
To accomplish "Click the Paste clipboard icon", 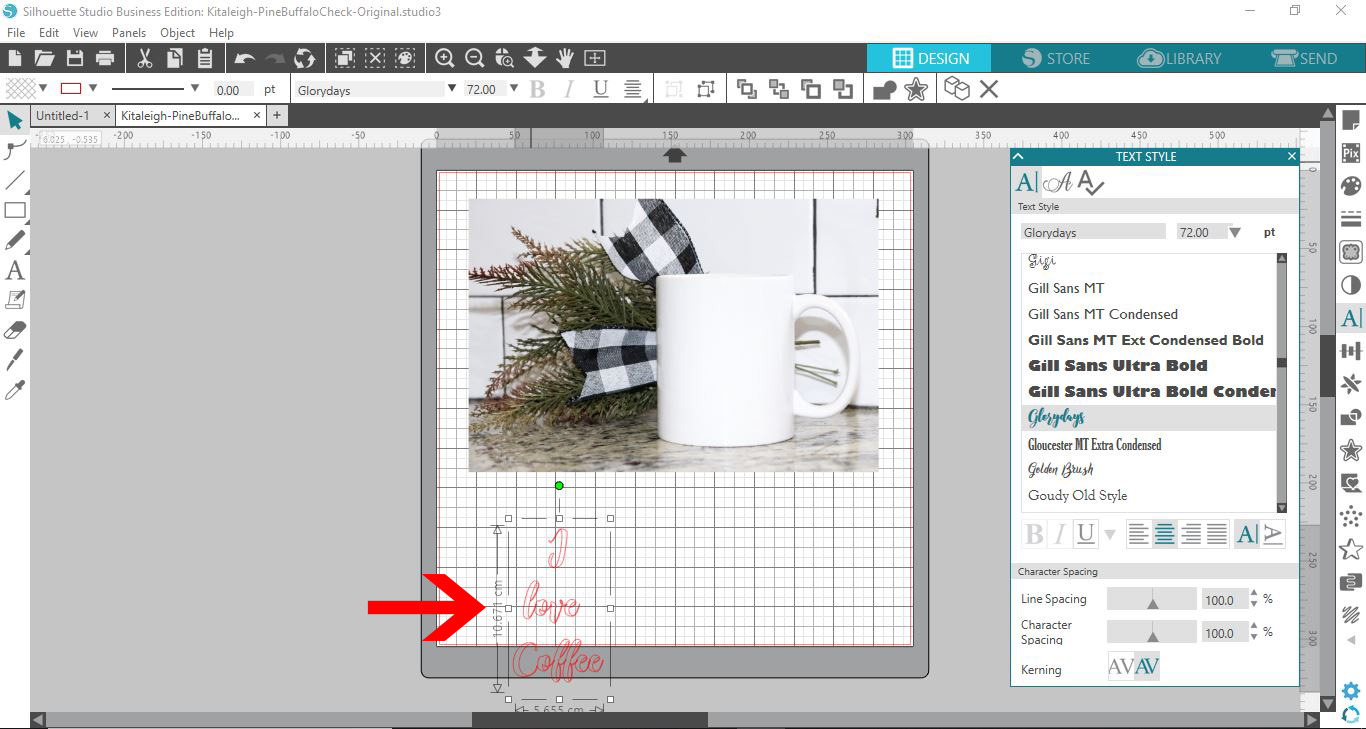I will 205,58.
